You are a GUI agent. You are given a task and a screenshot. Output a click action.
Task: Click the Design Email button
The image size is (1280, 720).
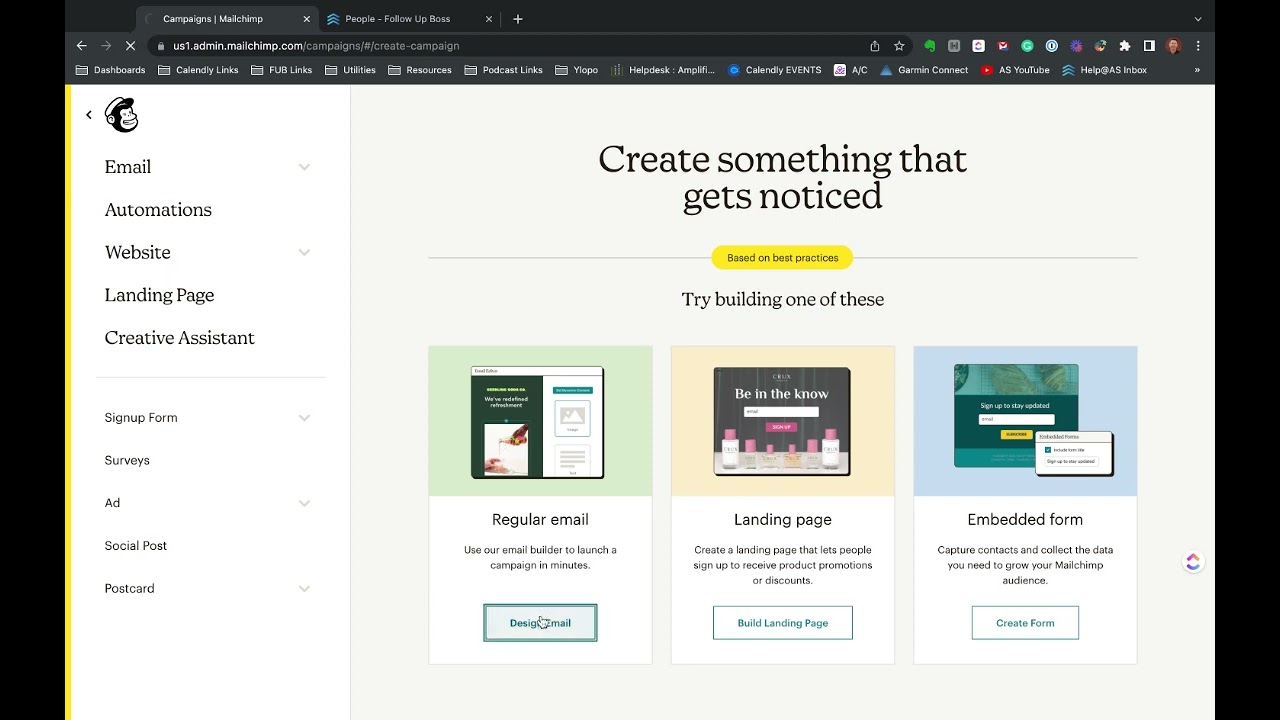point(540,623)
